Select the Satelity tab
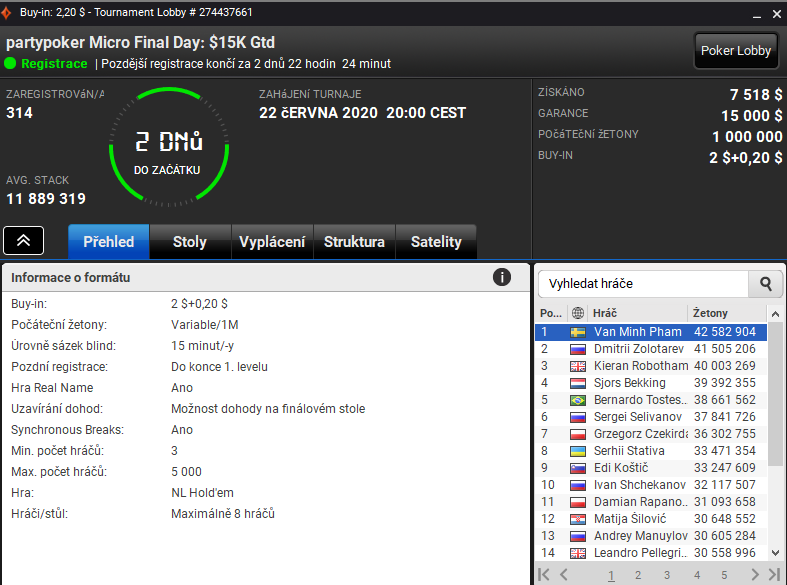The image size is (787, 585). [436, 242]
